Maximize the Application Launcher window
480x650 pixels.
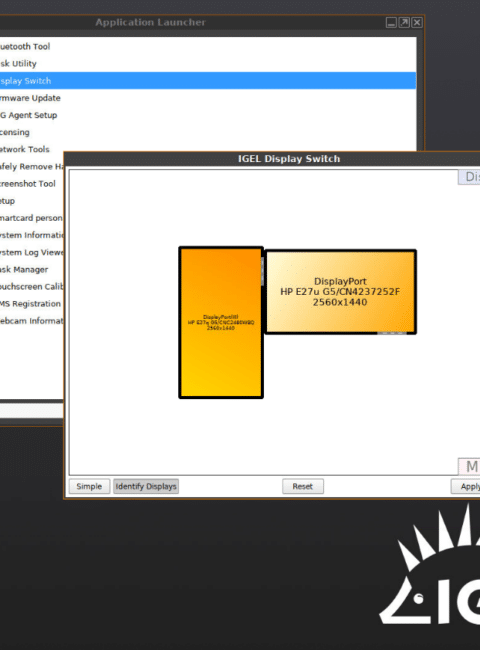[x=404, y=22]
